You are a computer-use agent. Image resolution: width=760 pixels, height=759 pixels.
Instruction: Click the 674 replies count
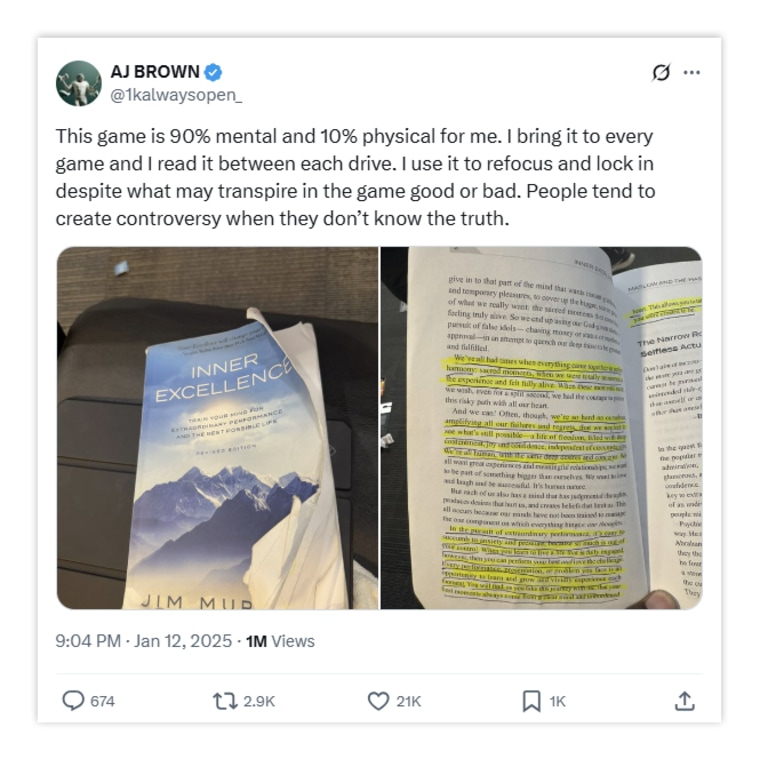tap(103, 701)
